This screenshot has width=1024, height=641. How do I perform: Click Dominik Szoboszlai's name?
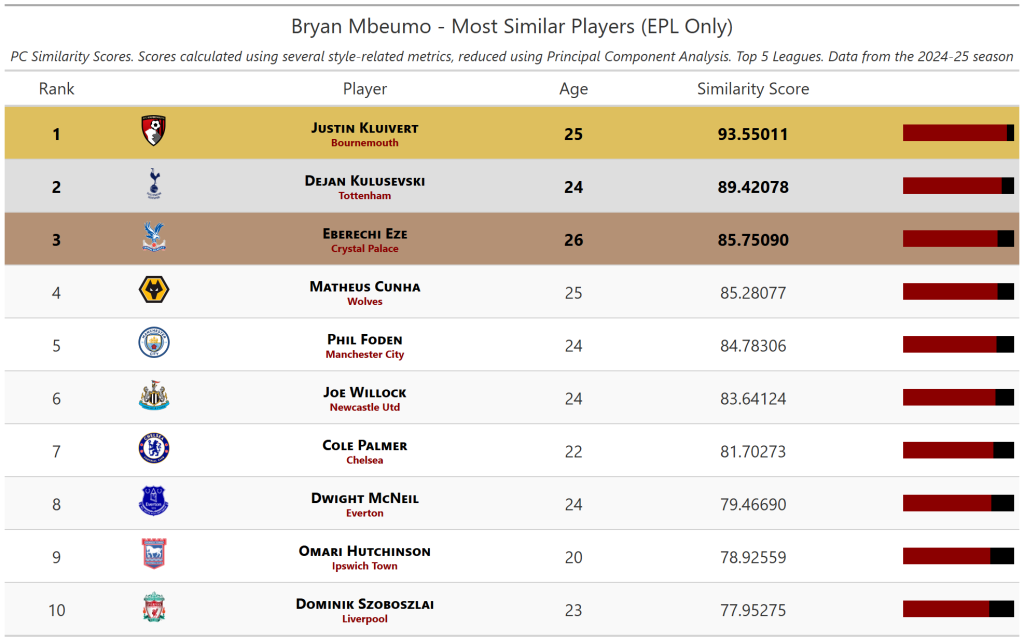(365, 604)
